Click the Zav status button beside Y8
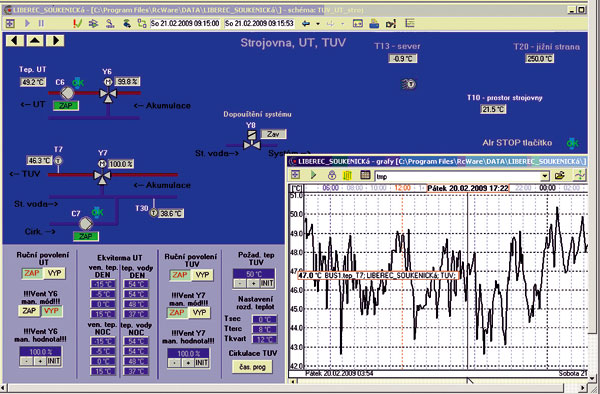The image size is (600, 394). (273, 134)
